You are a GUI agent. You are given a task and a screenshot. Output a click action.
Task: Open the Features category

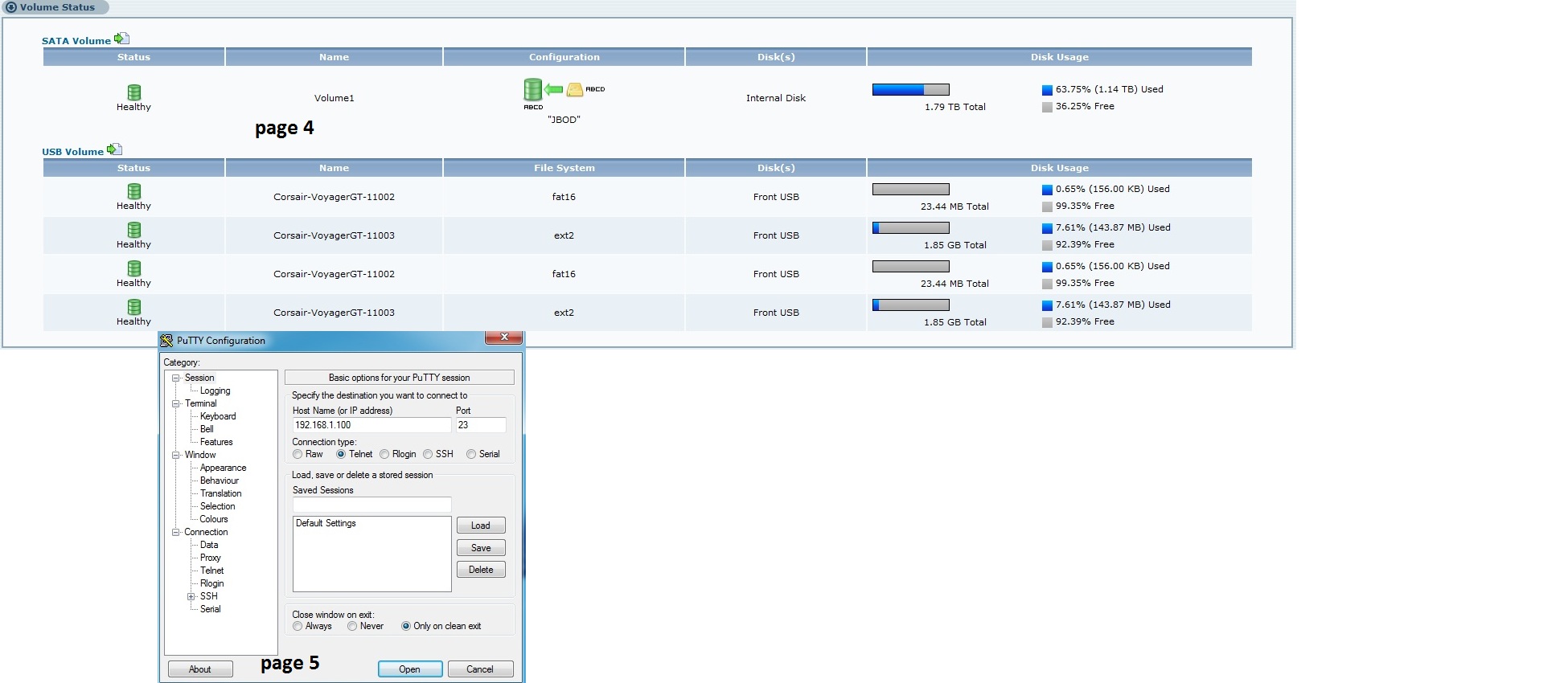tap(216, 442)
